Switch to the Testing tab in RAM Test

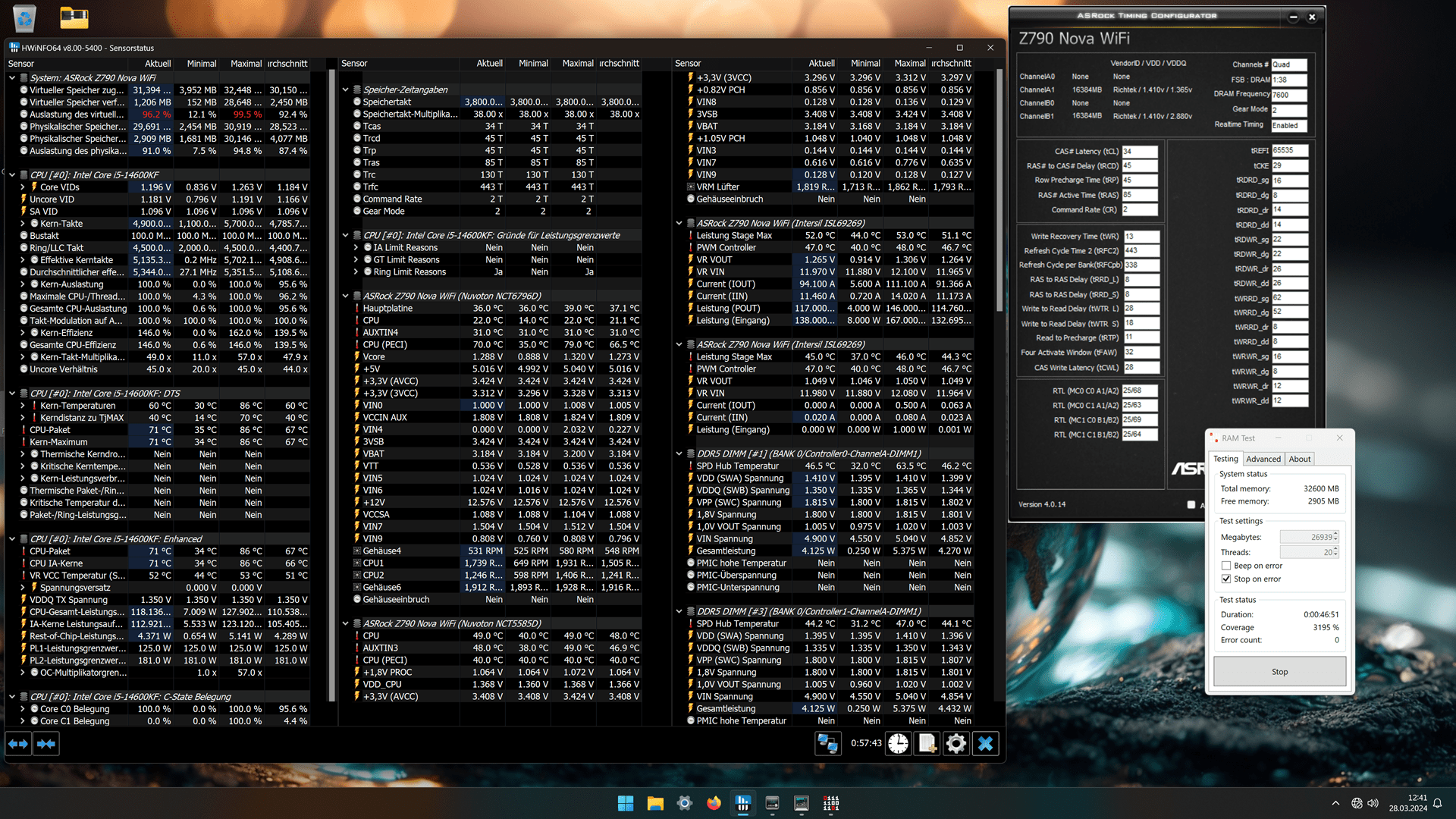1225,459
